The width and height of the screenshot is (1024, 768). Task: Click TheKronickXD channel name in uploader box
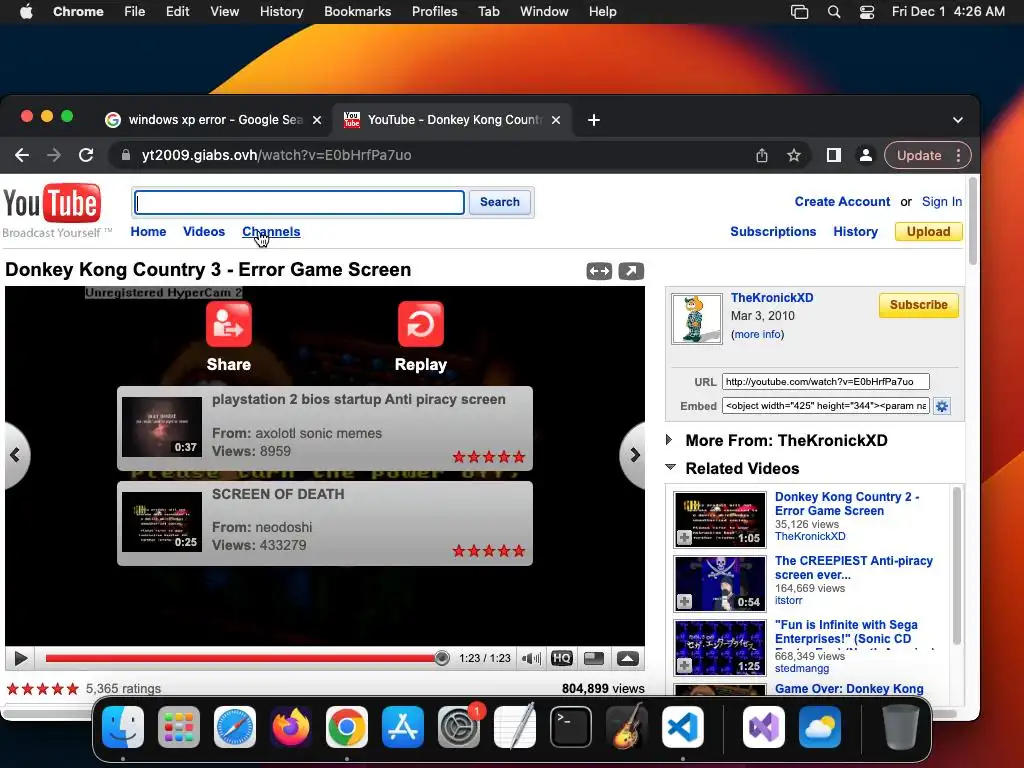[772, 298]
